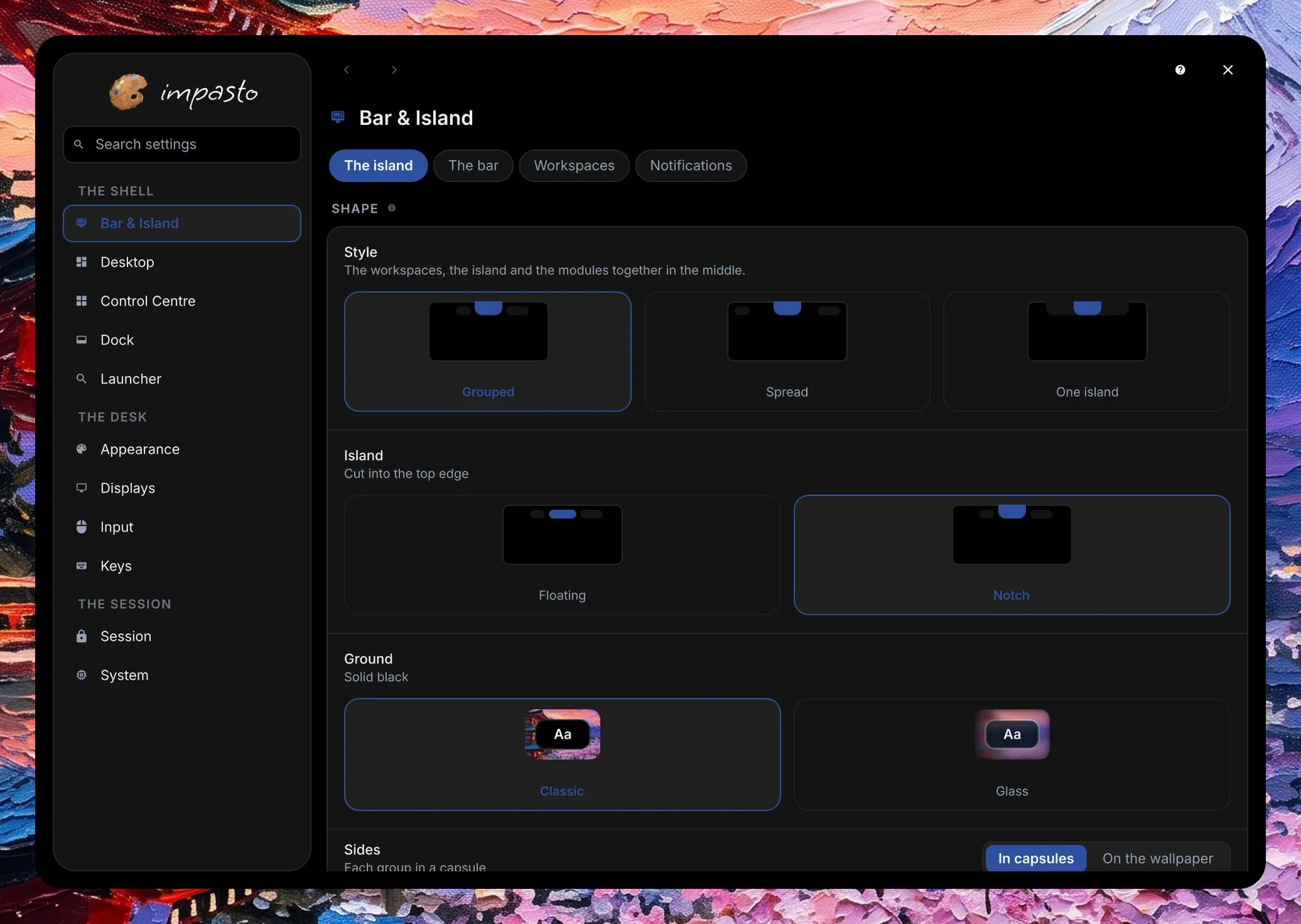Click the impasto palette logo

127,92
